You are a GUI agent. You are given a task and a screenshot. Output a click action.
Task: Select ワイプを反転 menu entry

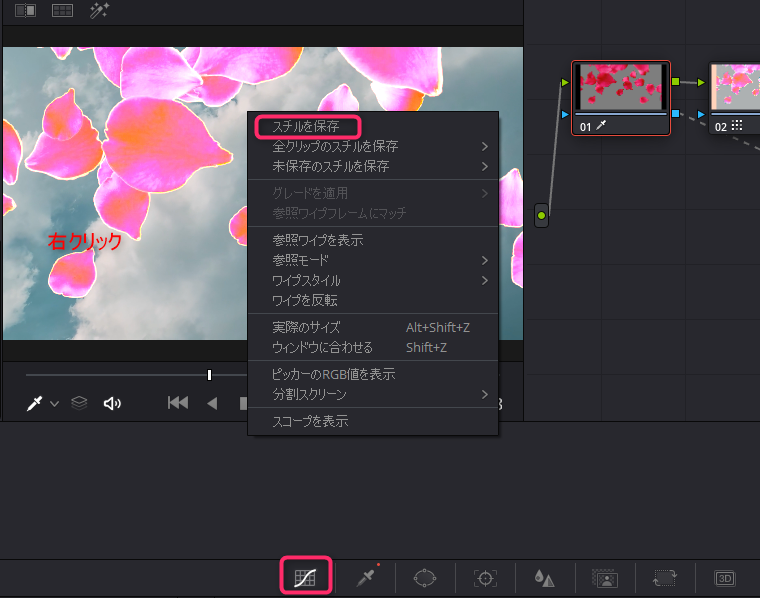coord(373,300)
